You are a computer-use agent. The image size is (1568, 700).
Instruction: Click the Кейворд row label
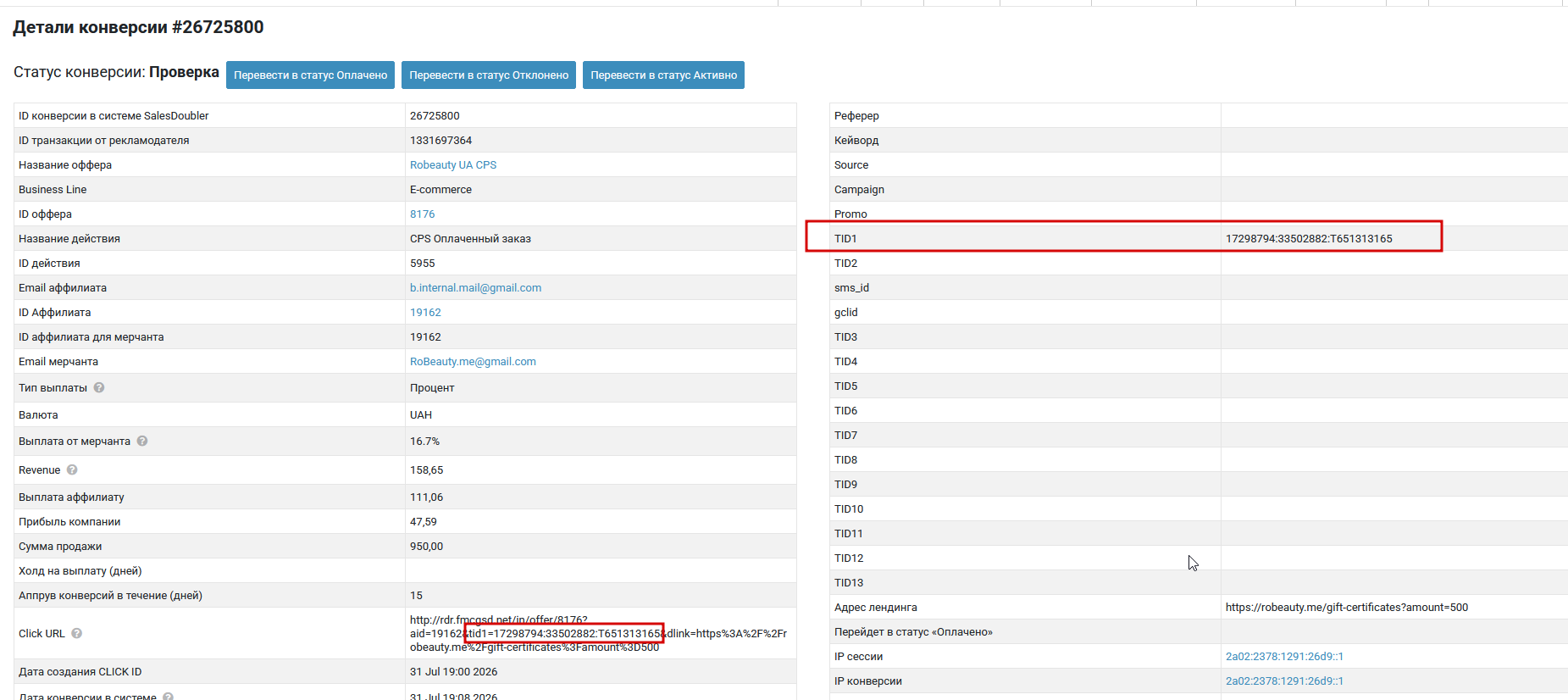point(856,141)
